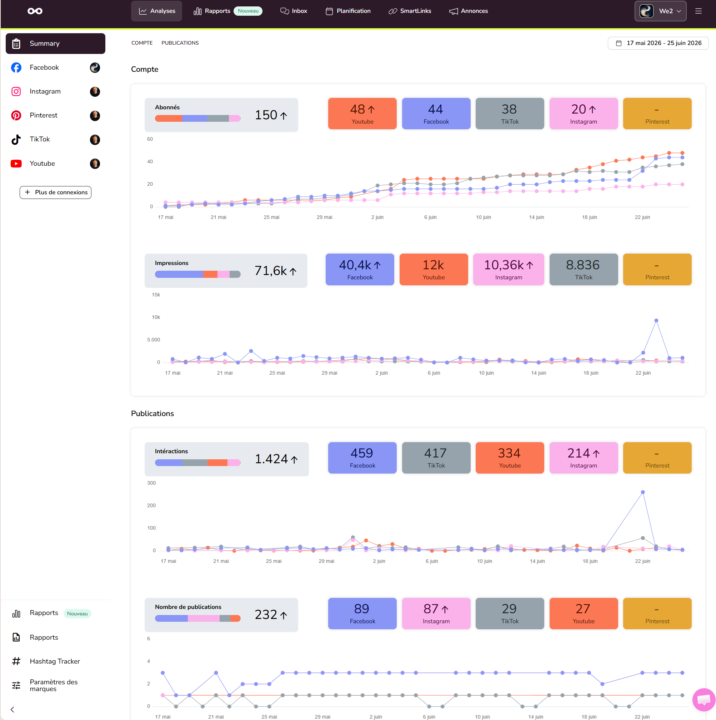Image resolution: width=716 pixels, height=720 pixels.
Task: Toggle the Youtube 48 subscribers tile
Action: (x=362, y=113)
